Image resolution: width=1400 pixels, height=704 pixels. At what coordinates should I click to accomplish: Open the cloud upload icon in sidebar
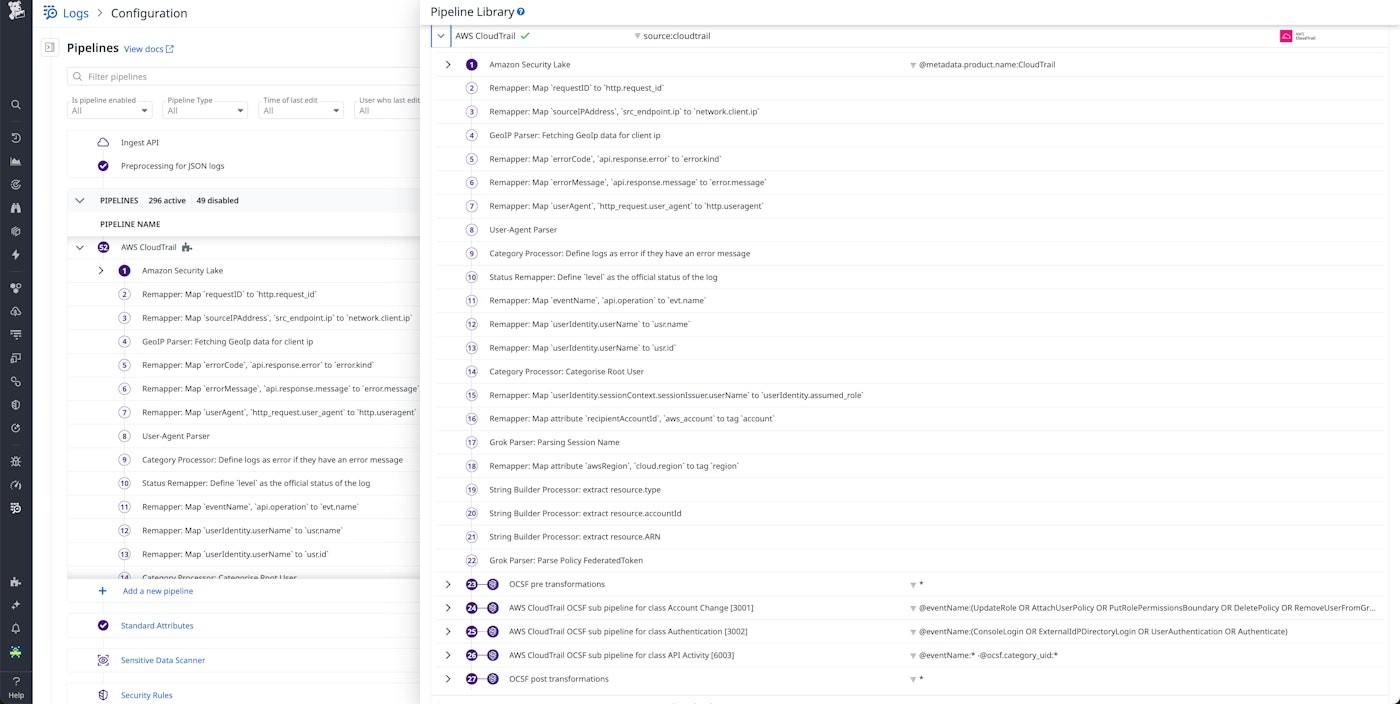pos(16,311)
